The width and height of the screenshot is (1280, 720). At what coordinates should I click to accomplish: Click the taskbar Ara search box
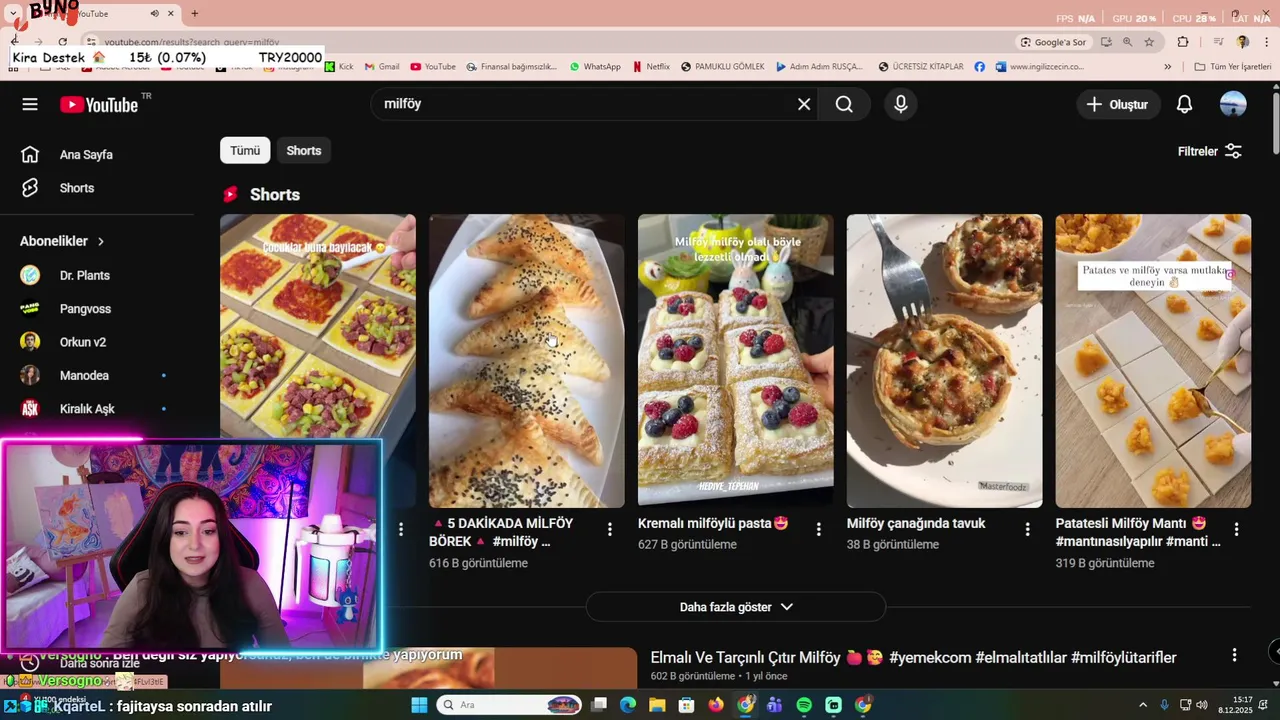tap(511, 705)
